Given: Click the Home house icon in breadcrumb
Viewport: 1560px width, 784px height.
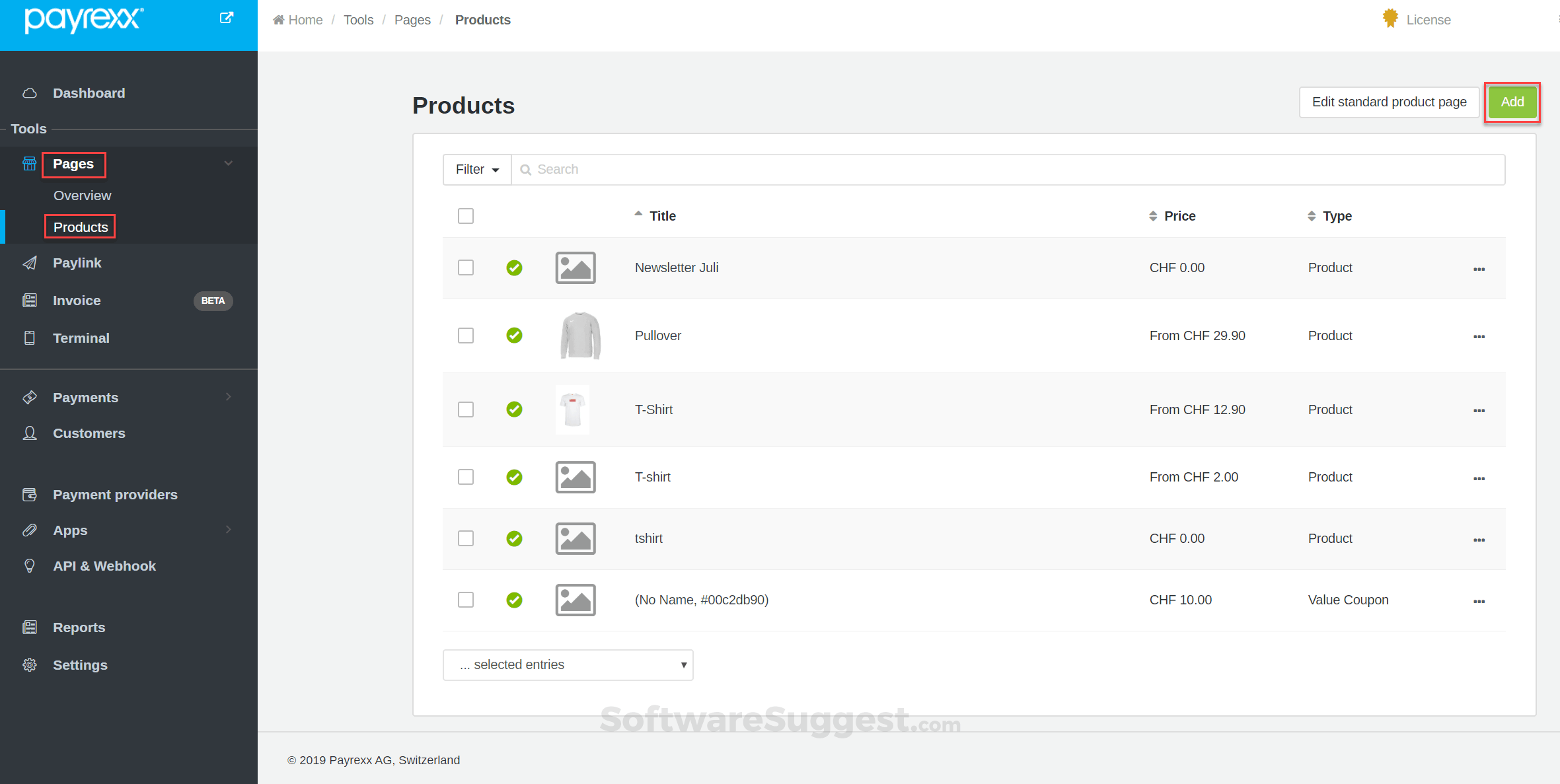Looking at the screenshot, I should point(278,20).
